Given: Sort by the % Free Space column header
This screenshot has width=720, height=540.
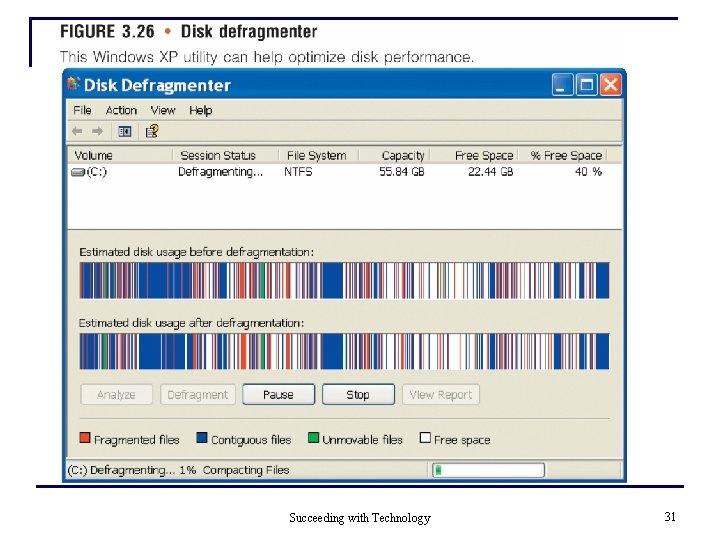Looking at the screenshot, I should click(x=563, y=155).
